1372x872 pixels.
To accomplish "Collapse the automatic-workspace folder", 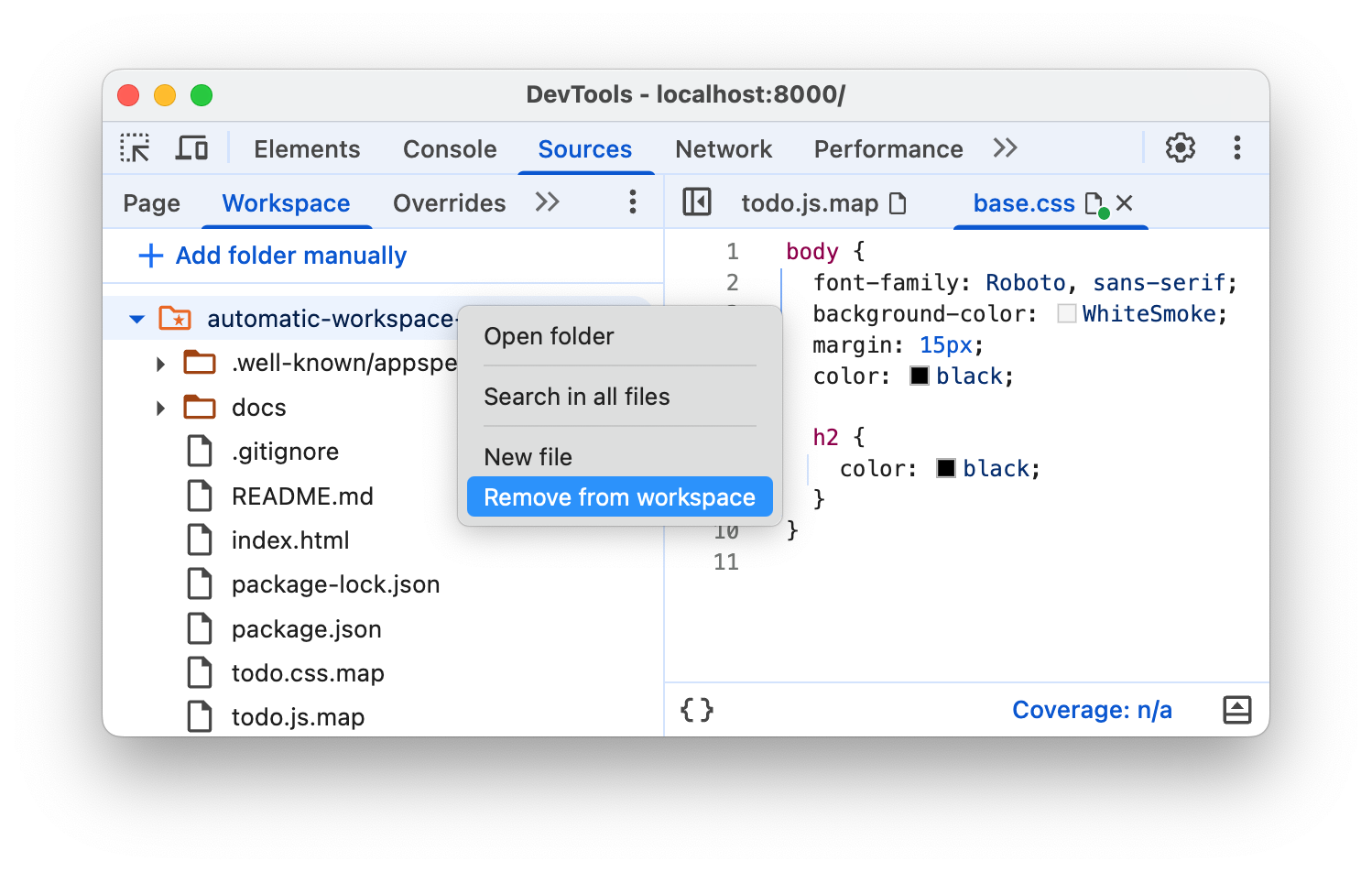I will pos(136,319).
